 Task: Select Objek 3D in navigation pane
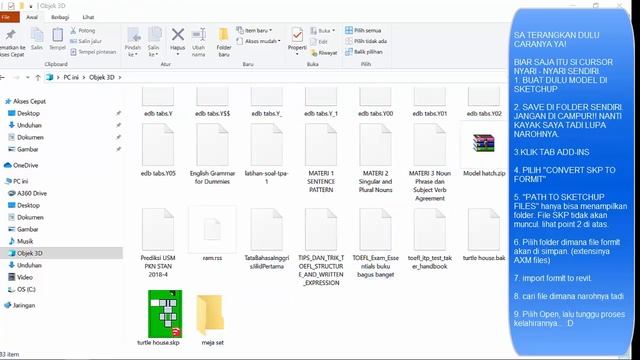click(x=61, y=253)
